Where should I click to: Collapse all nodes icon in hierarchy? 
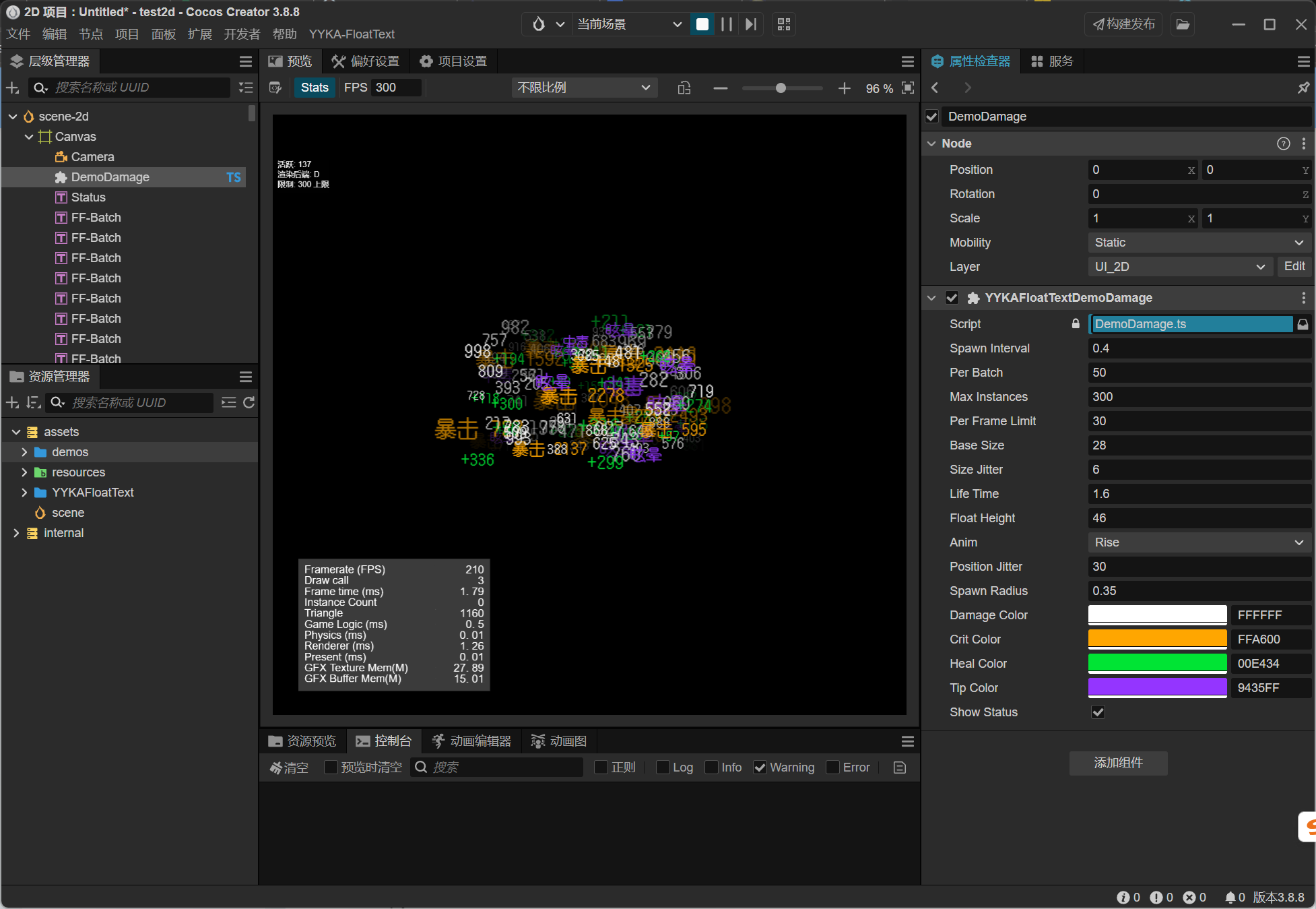pyautogui.click(x=246, y=88)
